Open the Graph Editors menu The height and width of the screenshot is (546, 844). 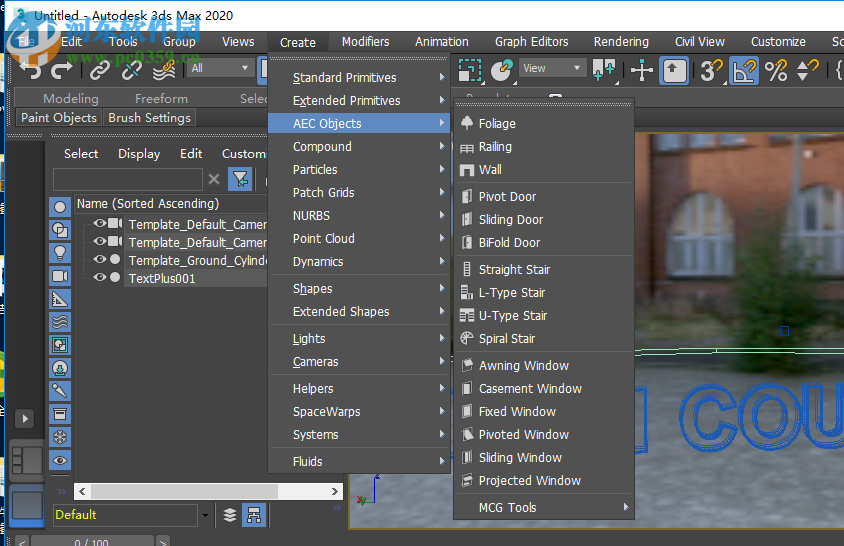point(531,41)
